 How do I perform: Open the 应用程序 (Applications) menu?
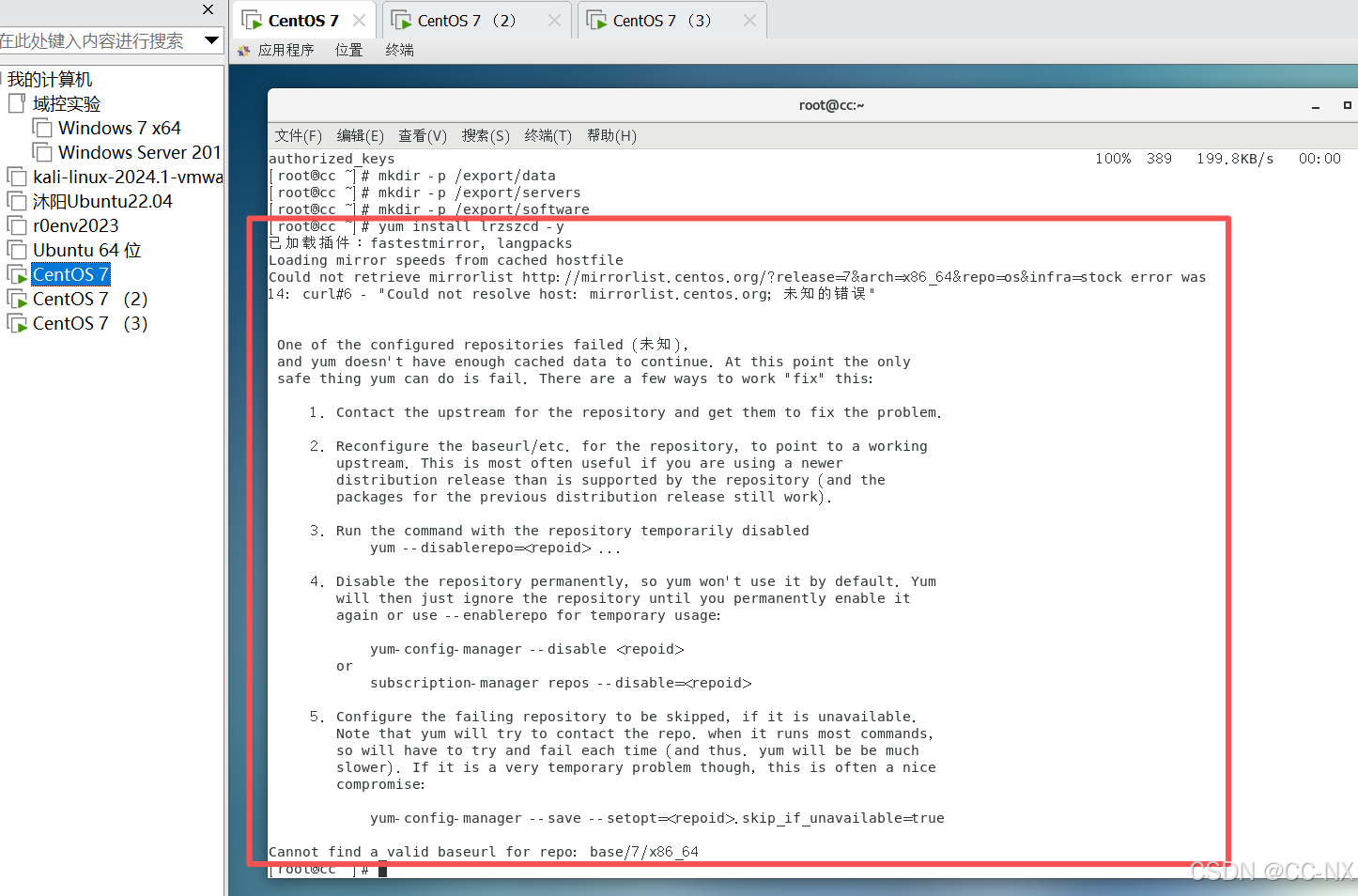[285, 50]
